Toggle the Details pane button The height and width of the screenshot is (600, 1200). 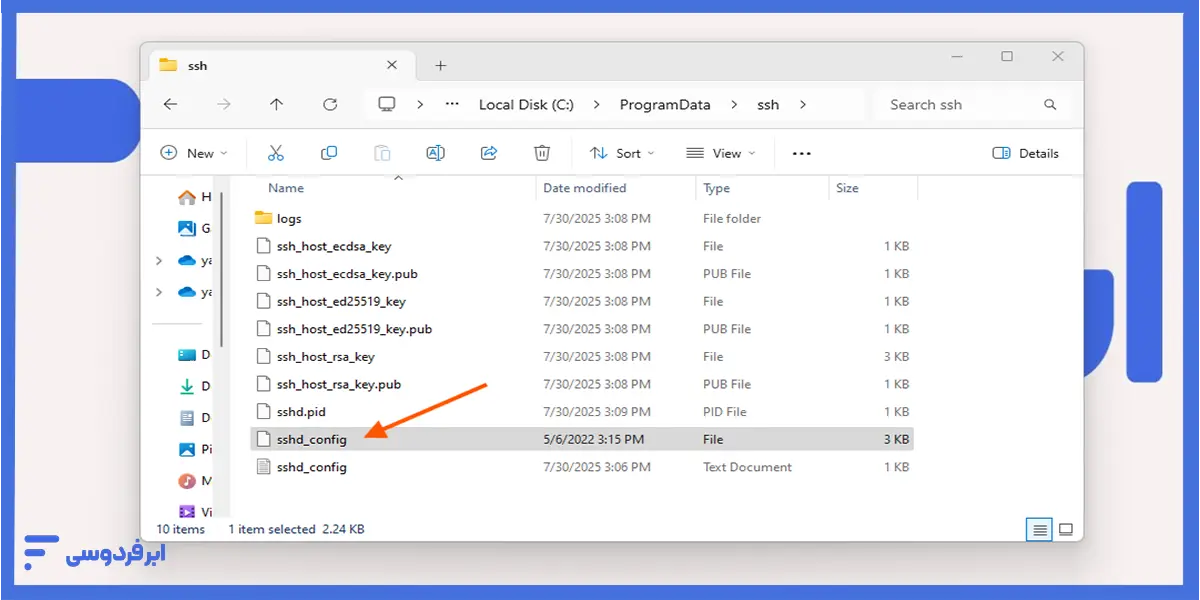click(x=1026, y=153)
